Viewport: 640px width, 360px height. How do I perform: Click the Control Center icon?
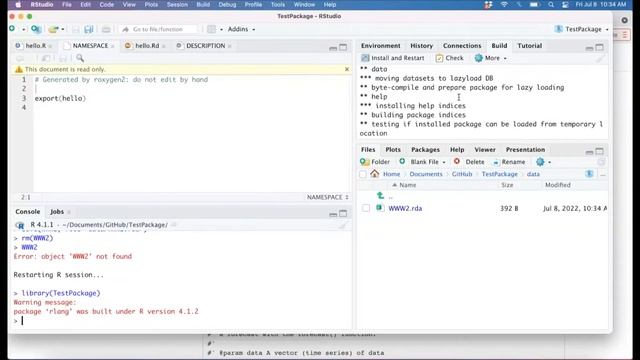(x=565, y=5)
